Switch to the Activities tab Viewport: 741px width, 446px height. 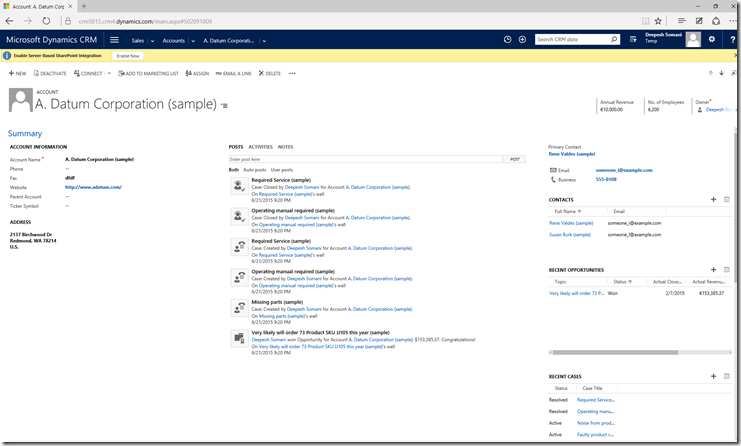[260, 147]
